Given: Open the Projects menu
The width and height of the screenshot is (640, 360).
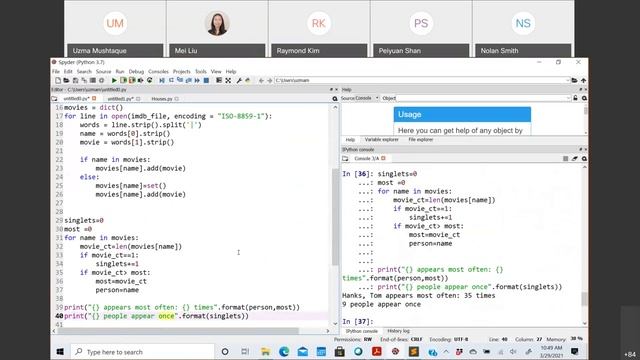Looking at the screenshot, I should point(182,71).
